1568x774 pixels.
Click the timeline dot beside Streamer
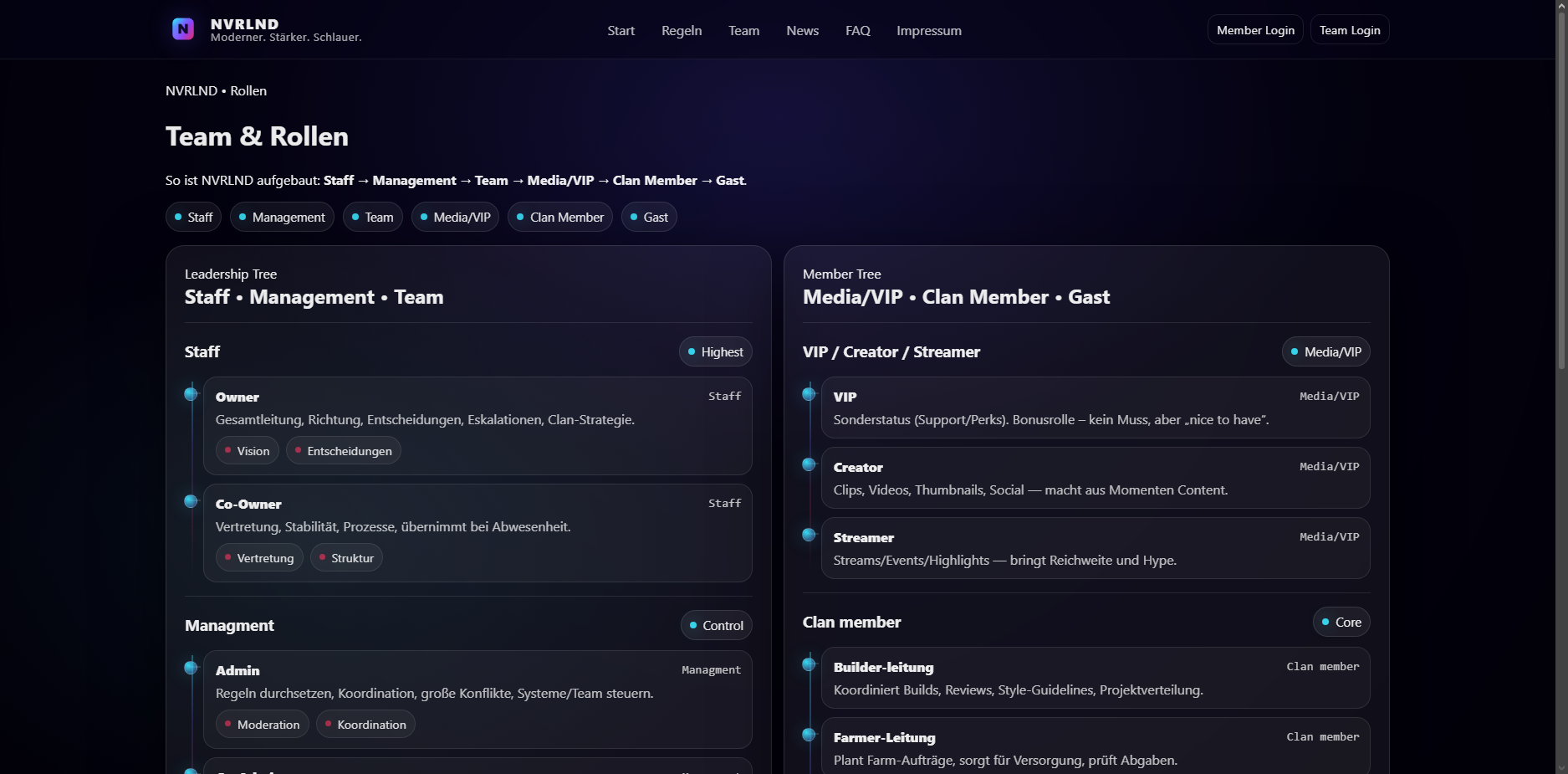pyautogui.click(x=809, y=535)
